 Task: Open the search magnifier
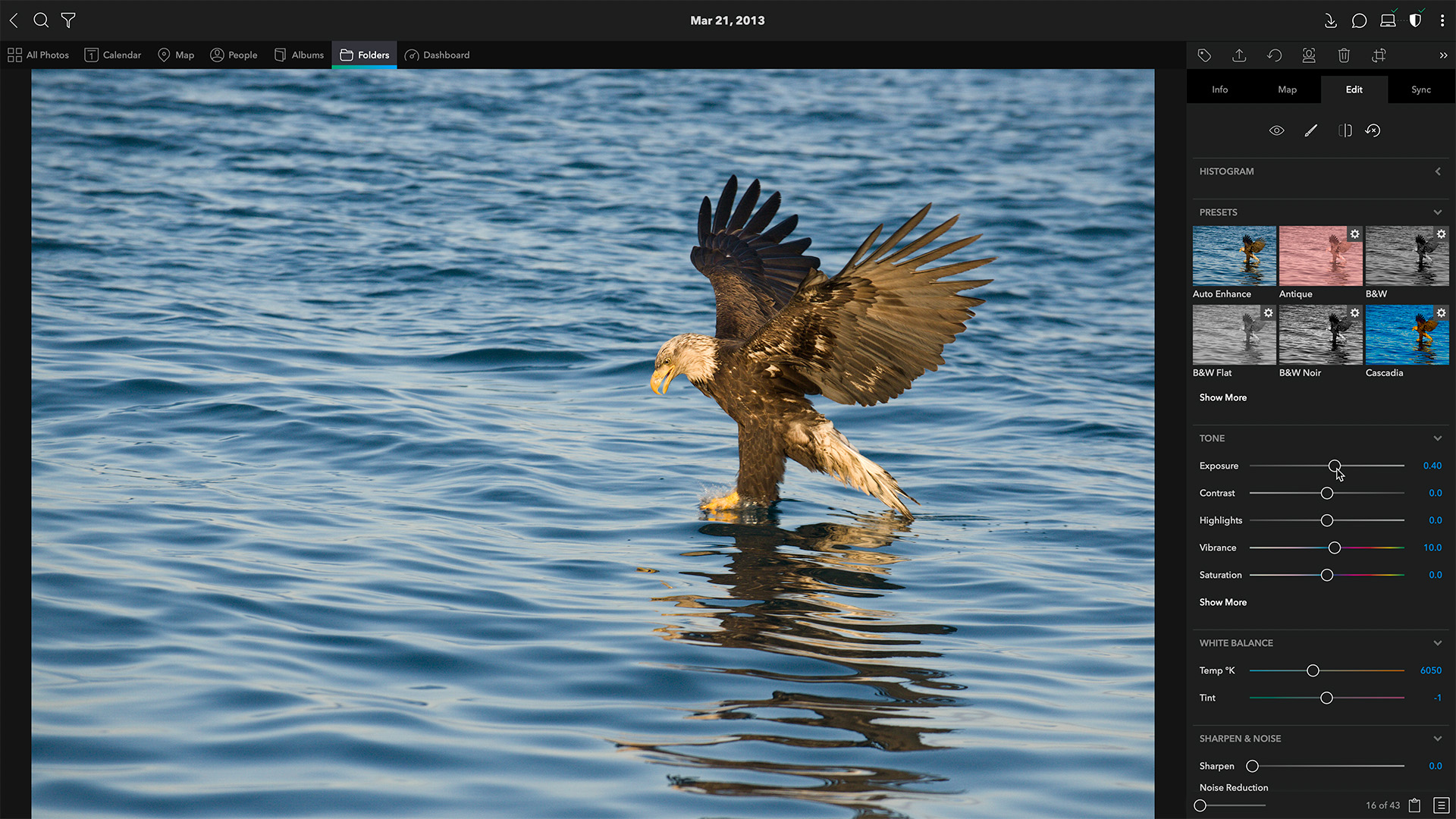click(41, 20)
